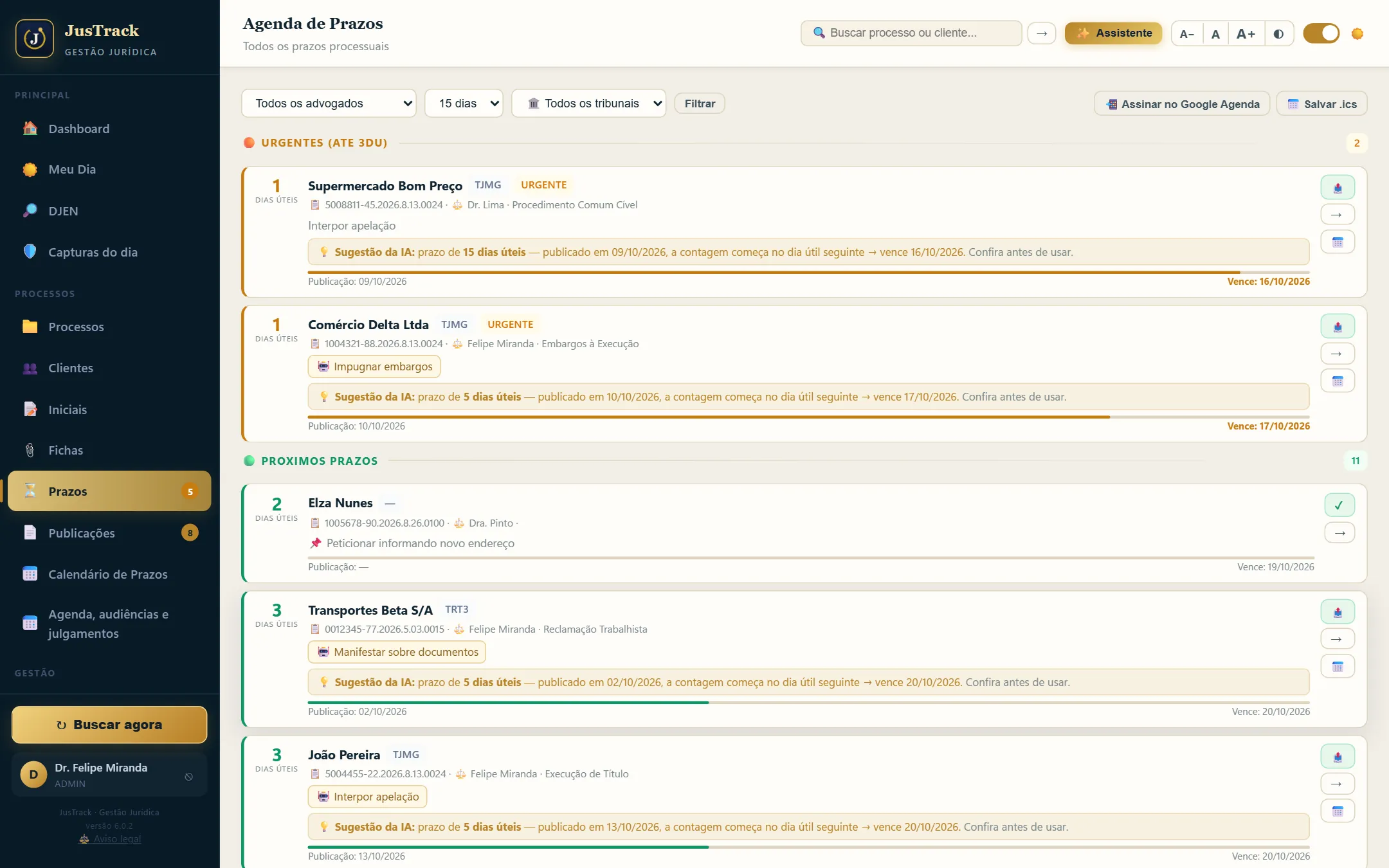Click the sun icon in the top bar
The width and height of the screenshot is (1389, 868).
point(1357,33)
